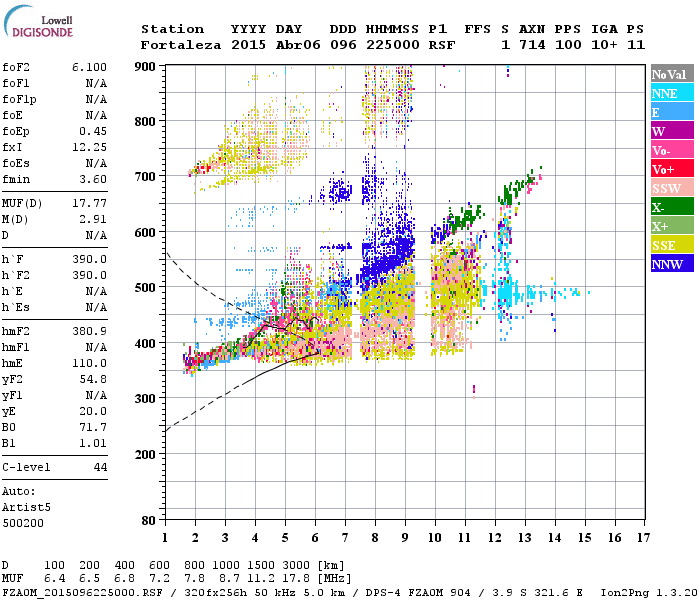This screenshot has height=600, width=700.
Task: Click the Abr06 date in header
Action: point(298,45)
